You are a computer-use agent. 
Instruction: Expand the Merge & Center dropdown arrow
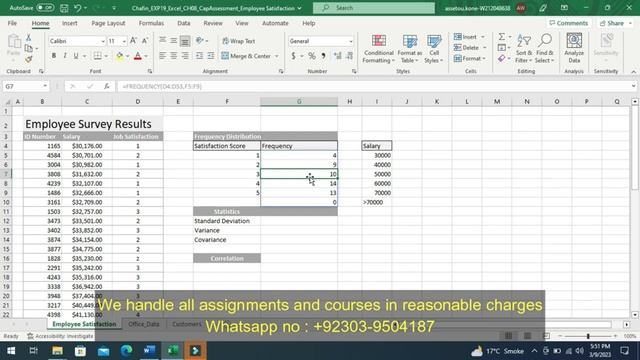click(x=277, y=56)
